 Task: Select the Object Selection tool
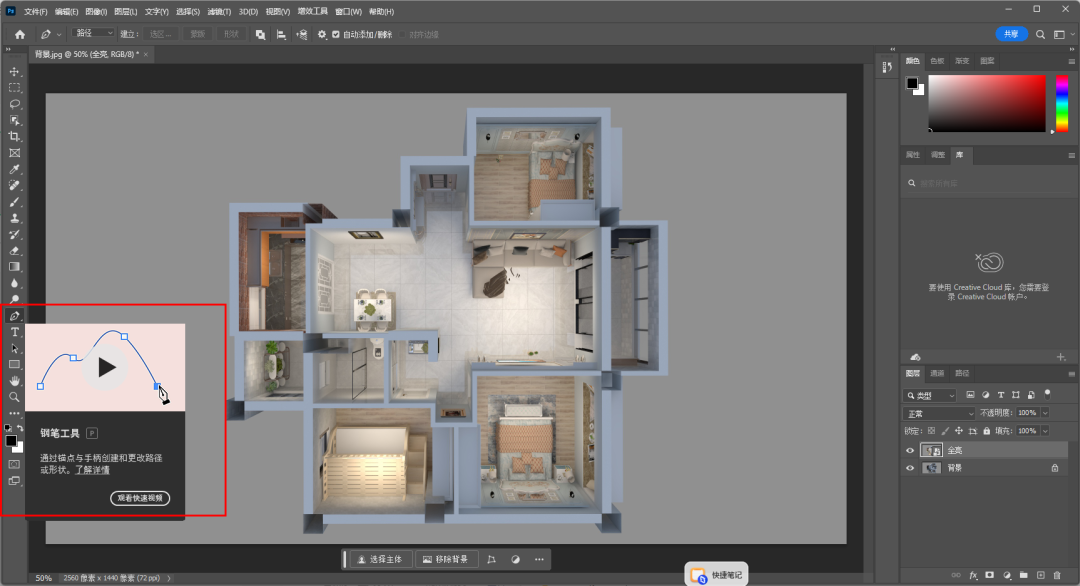tap(14, 121)
